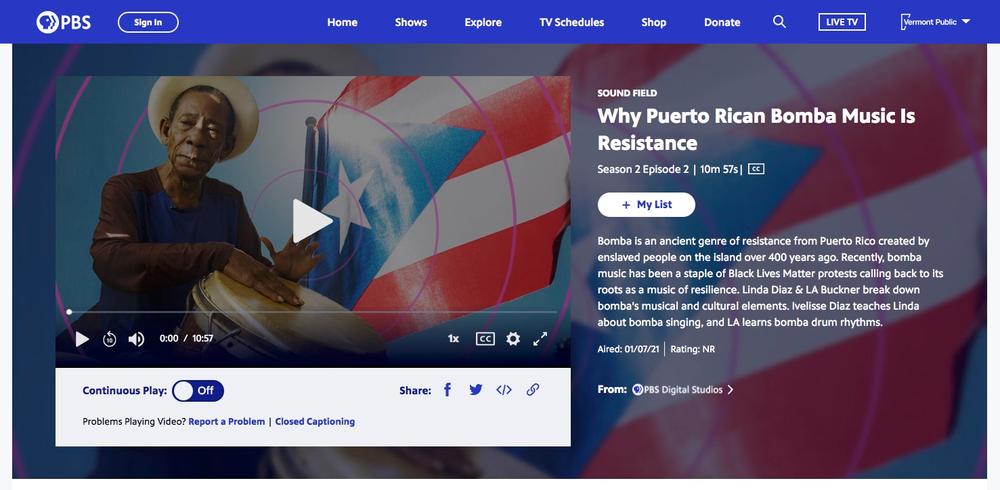Click the Aired: 01/07/21 text
The image size is (1000, 490).
point(628,350)
